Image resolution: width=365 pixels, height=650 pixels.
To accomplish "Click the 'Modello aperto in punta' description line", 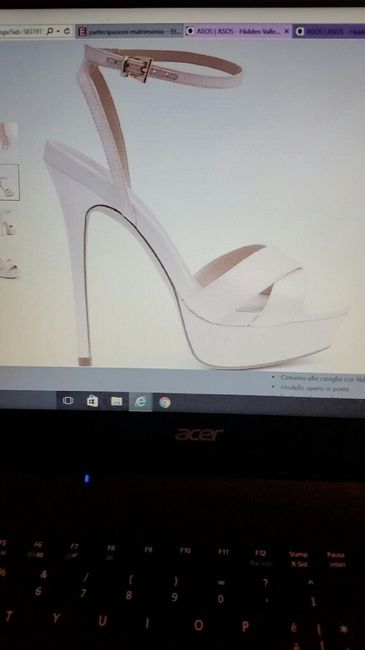I will [314, 388].
